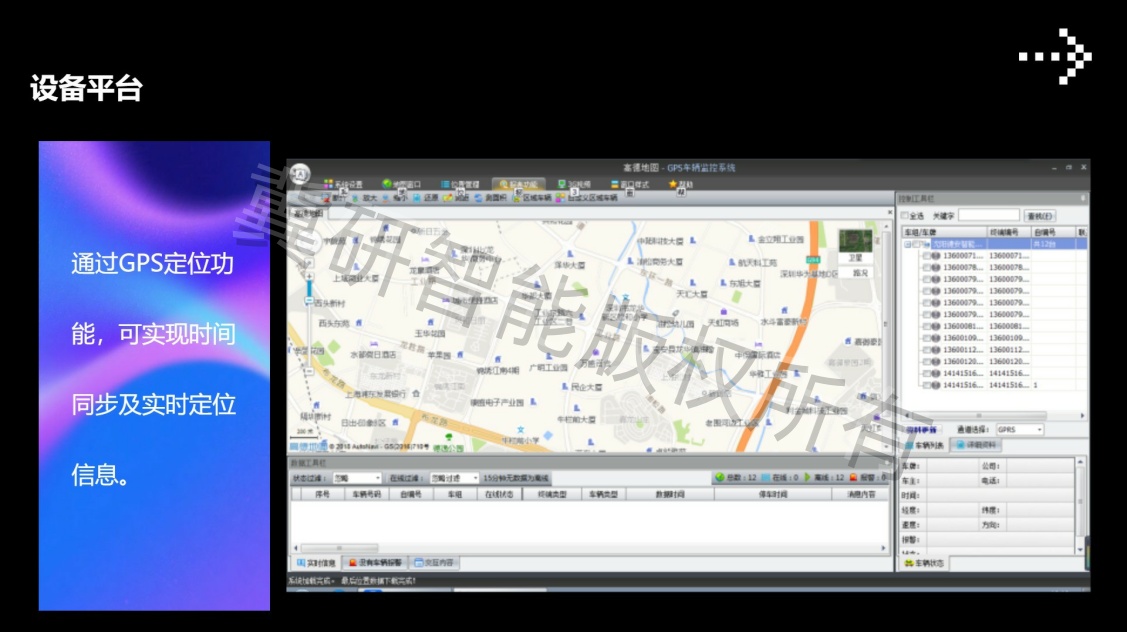Open the 通道选择 GPRS dropdown

click(1019, 429)
